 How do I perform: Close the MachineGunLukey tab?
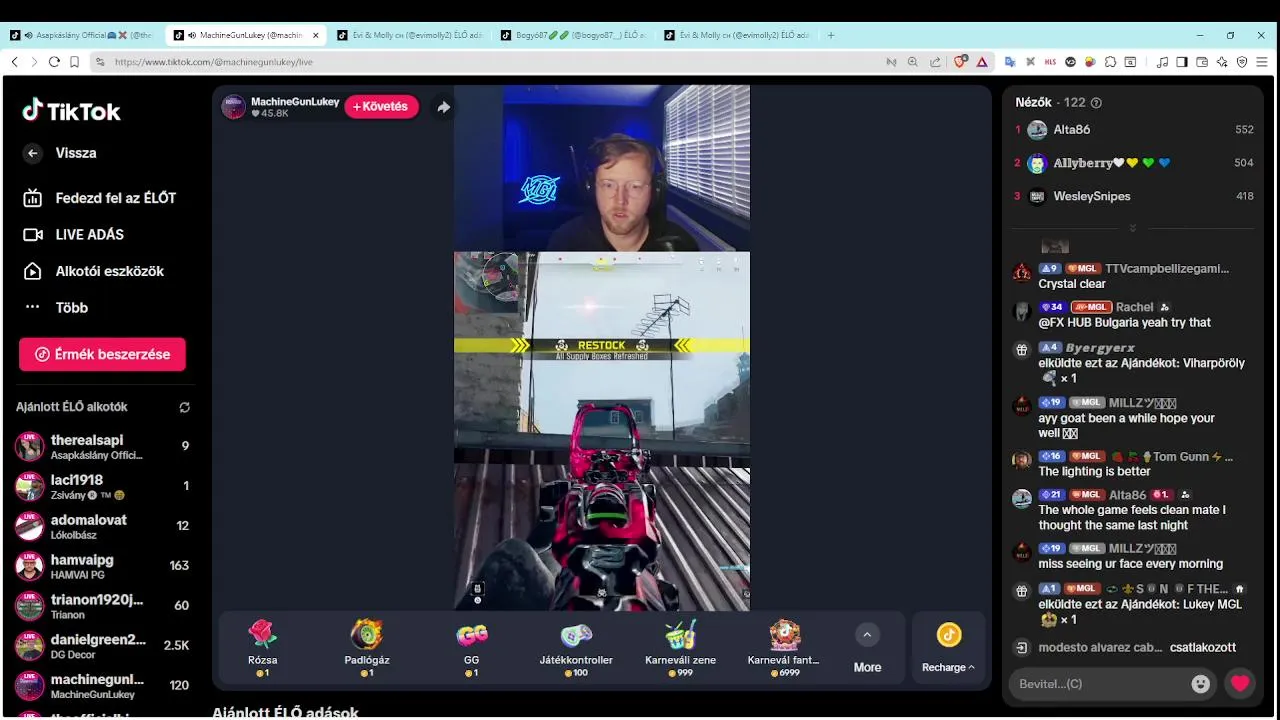pos(316,35)
